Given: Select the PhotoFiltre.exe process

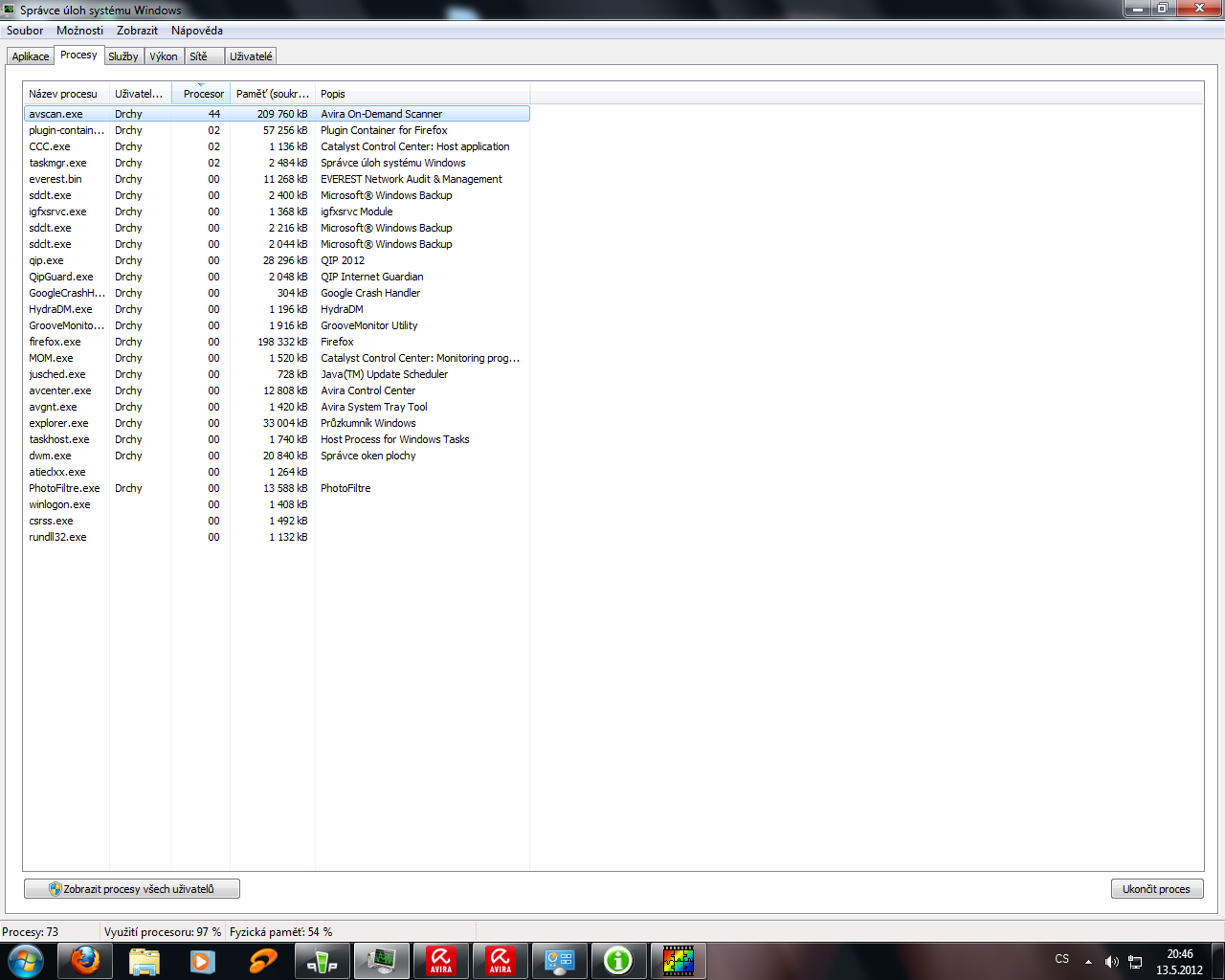Looking at the screenshot, I should click(277, 488).
